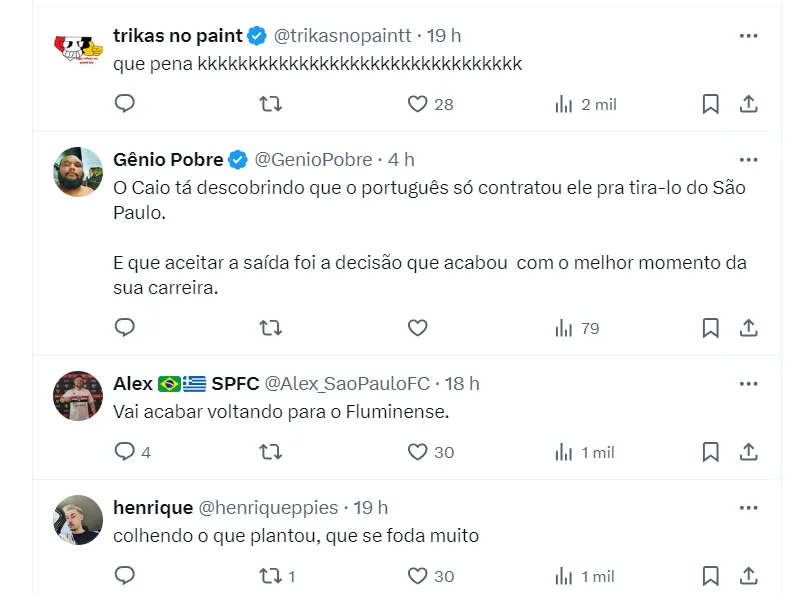Open more options on Gênio Pobre tweet

point(748,160)
